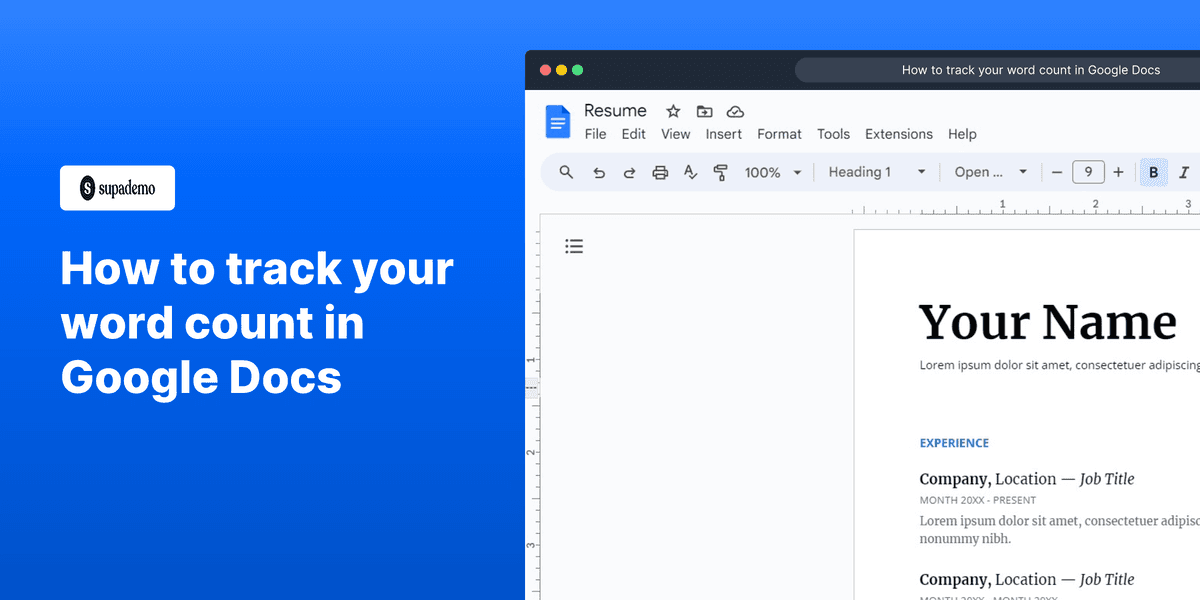Undo the last action
This screenshot has height=600, width=1200.
[599, 172]
